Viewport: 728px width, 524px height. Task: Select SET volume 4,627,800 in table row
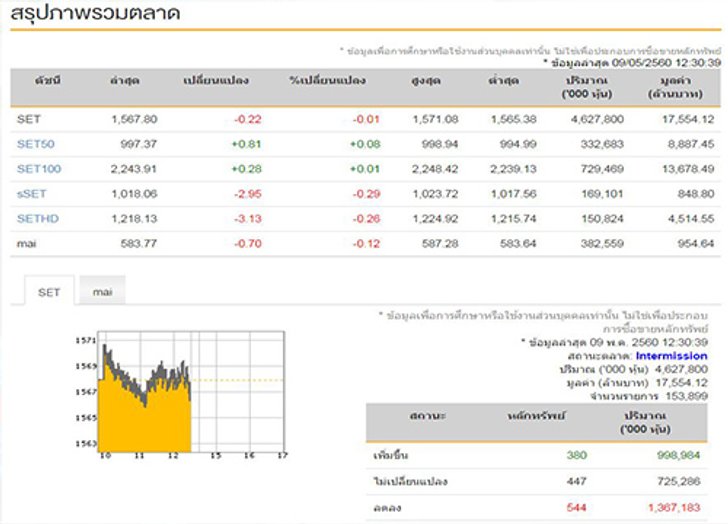[598, 119]
